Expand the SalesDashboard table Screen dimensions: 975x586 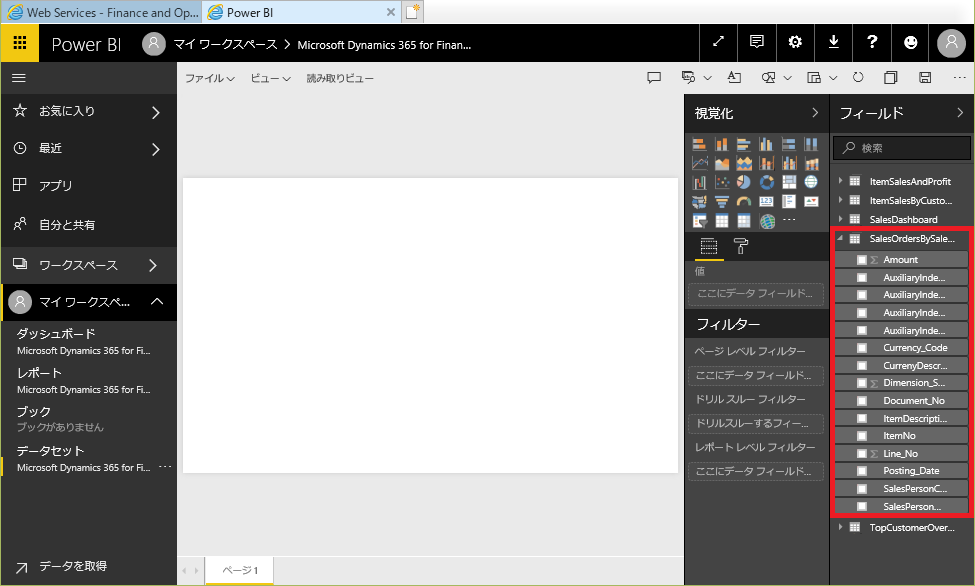click(840, 219)
